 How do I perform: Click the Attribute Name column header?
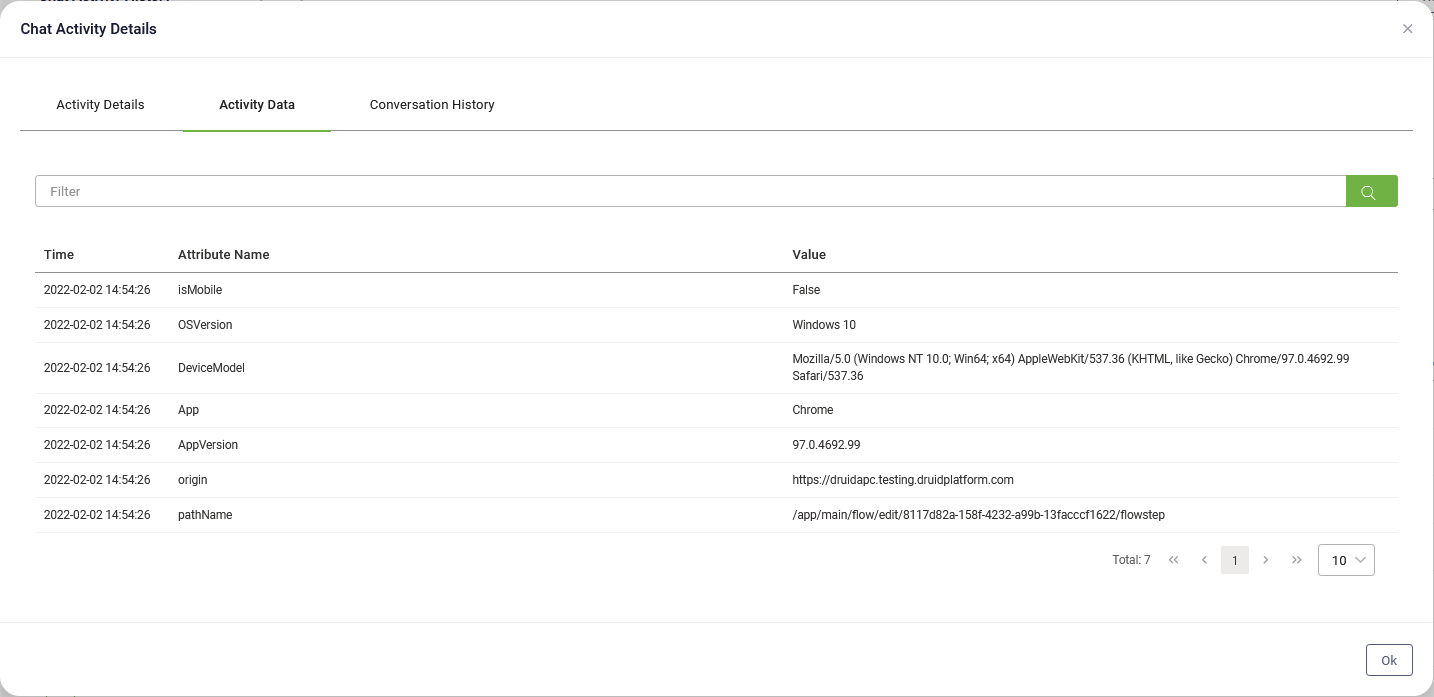point(223,255)
